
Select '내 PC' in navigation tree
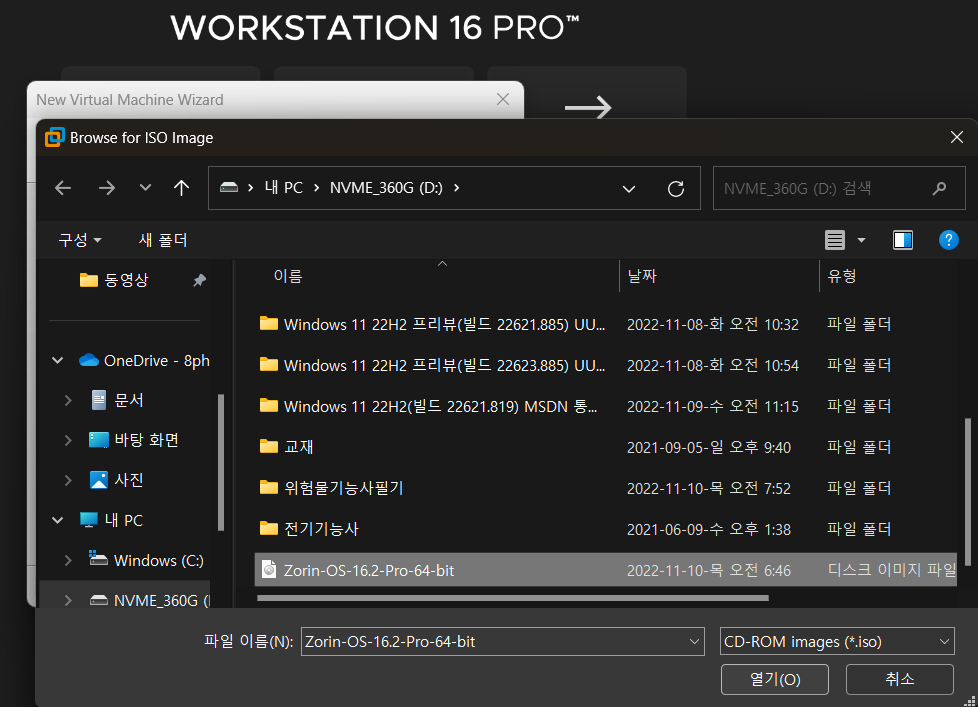(x=112, y=520)
